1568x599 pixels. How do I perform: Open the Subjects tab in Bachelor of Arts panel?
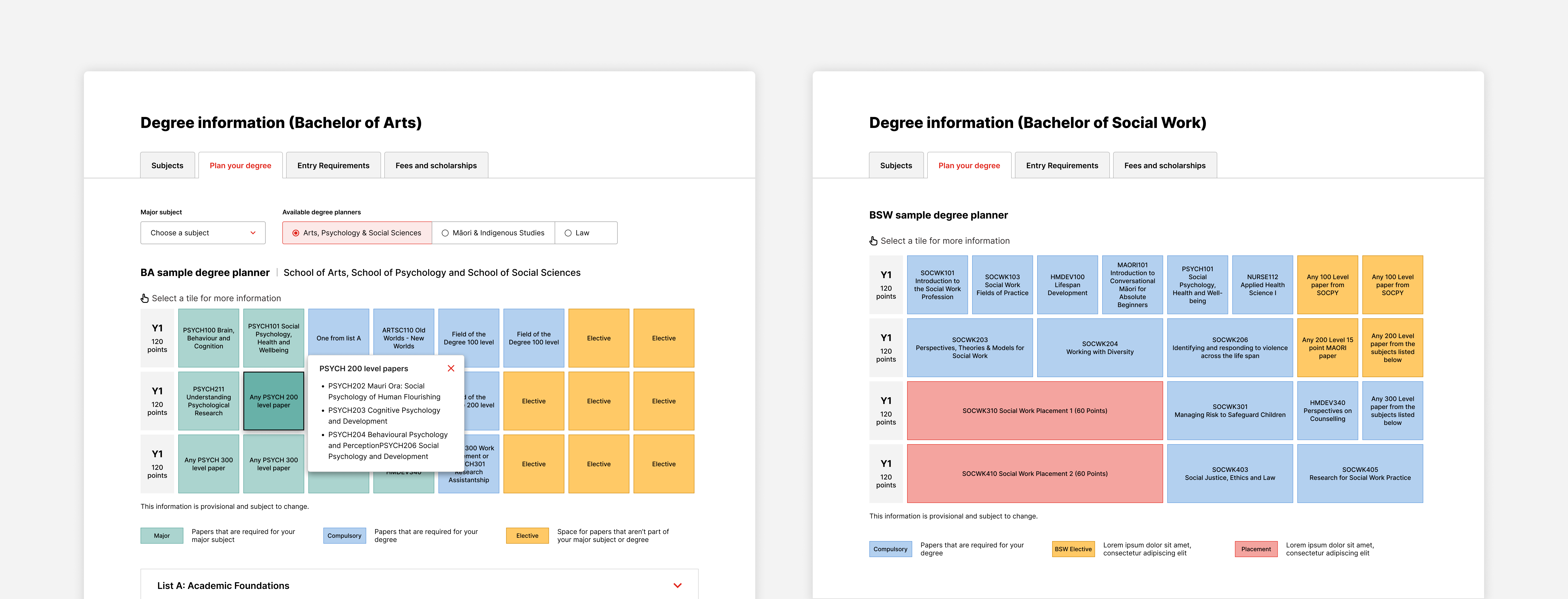coord(167,165)
